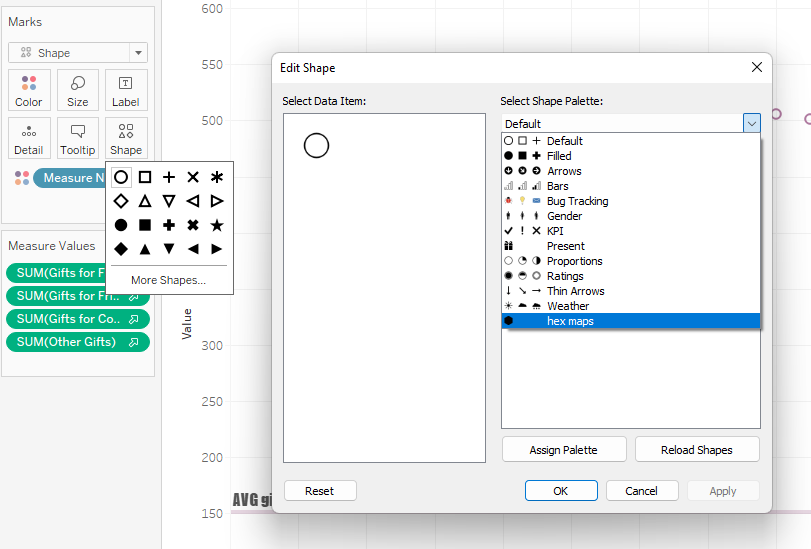The image size is (811, 549).
Task: Confirm with the OK button
Action: pyautogui.click(x=561, y=491)
